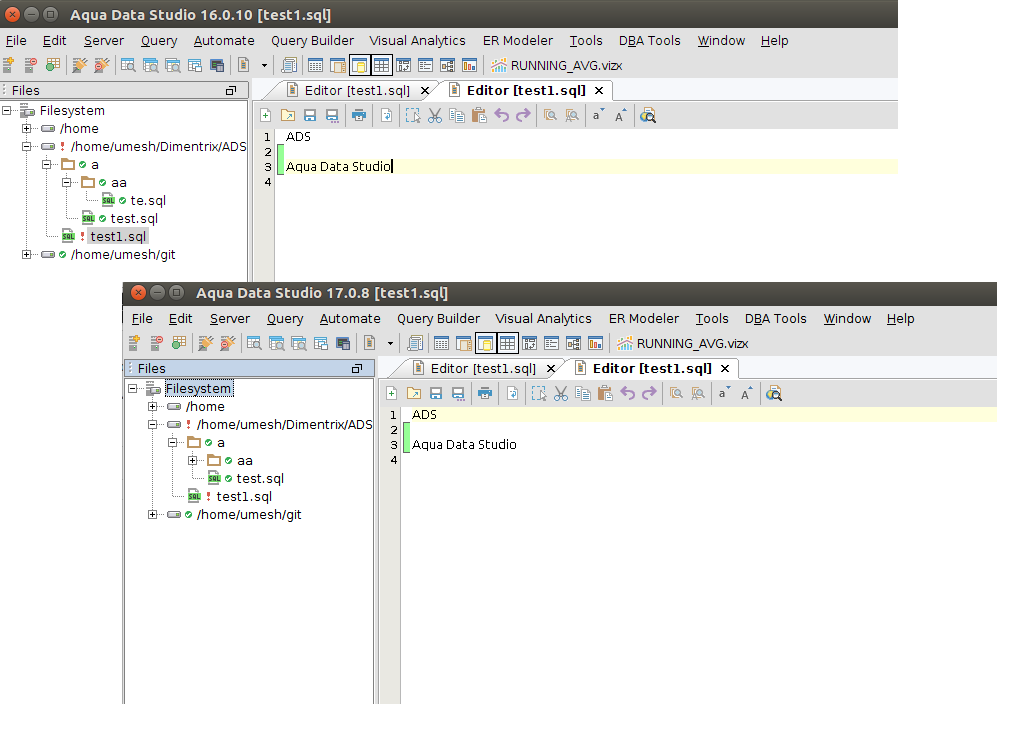Click Reload file icon in 17.0.8 editor toolbar
The image size is (1025, 749).
click(512, 393)
